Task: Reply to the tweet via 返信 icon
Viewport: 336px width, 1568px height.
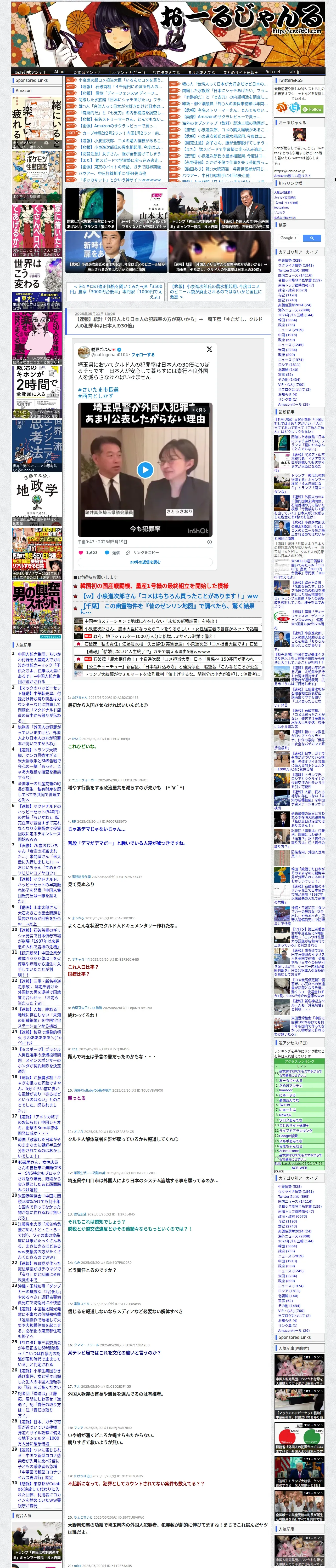Action: click(x=112, y=553)
